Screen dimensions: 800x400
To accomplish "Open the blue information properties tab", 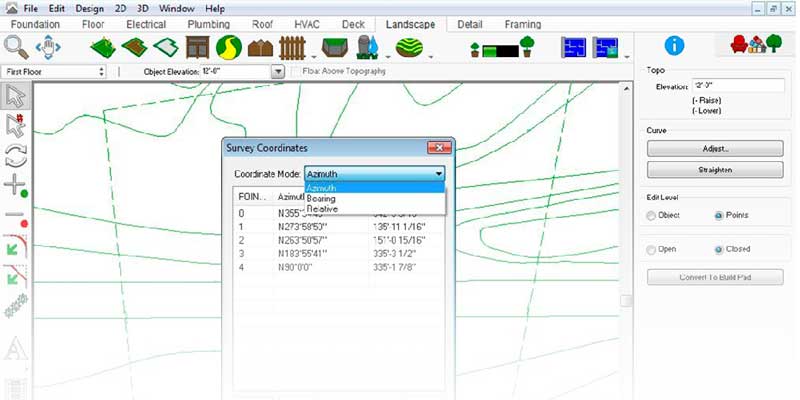I will pyautogui.click(x=674, y=45).
